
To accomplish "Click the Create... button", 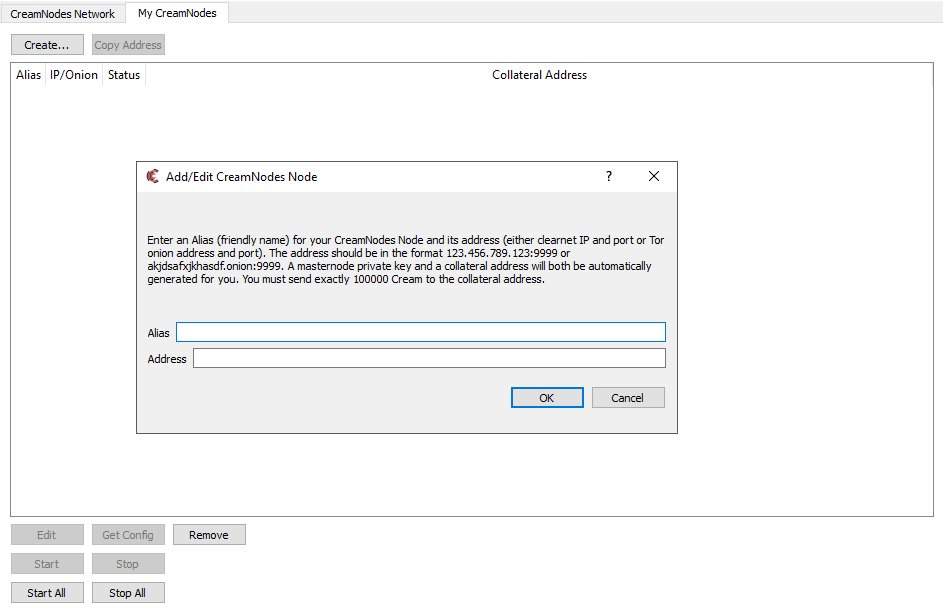I will (47, 45).
